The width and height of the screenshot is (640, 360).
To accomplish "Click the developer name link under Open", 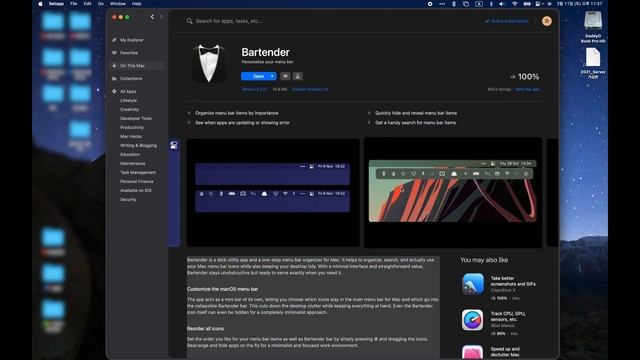I will [310, 89].
